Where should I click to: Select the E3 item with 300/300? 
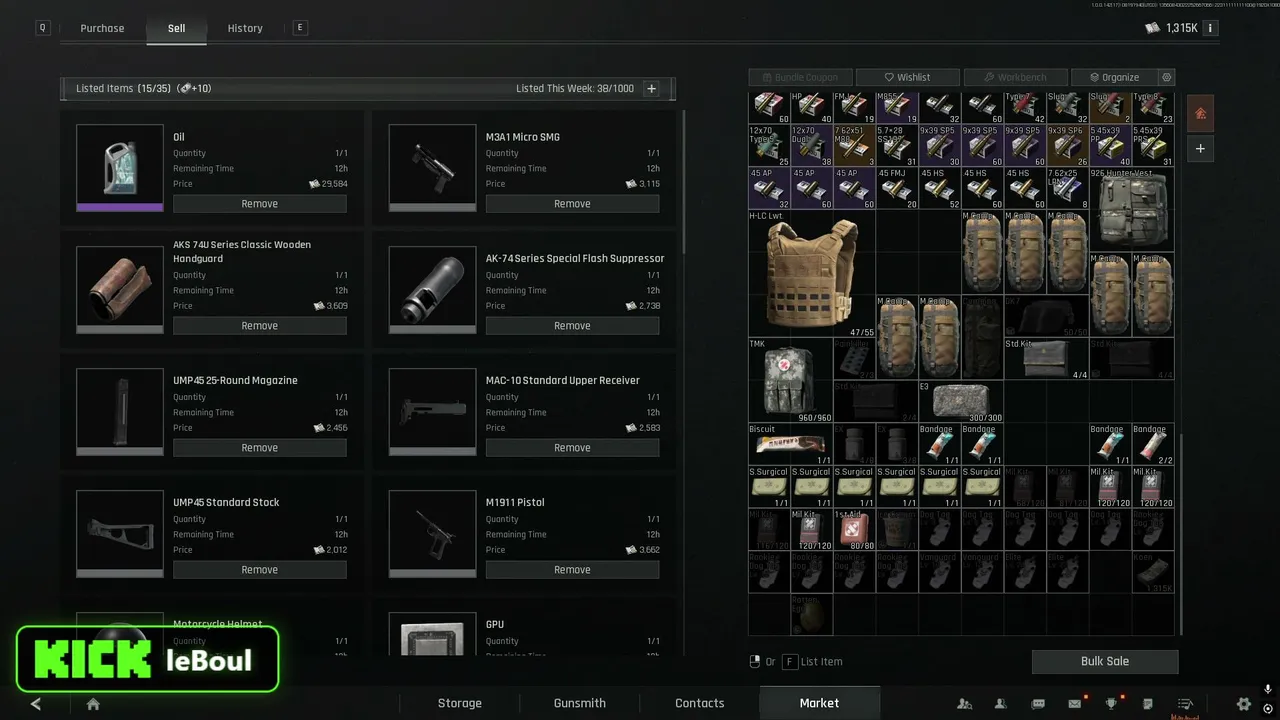[x=961, y=401]
